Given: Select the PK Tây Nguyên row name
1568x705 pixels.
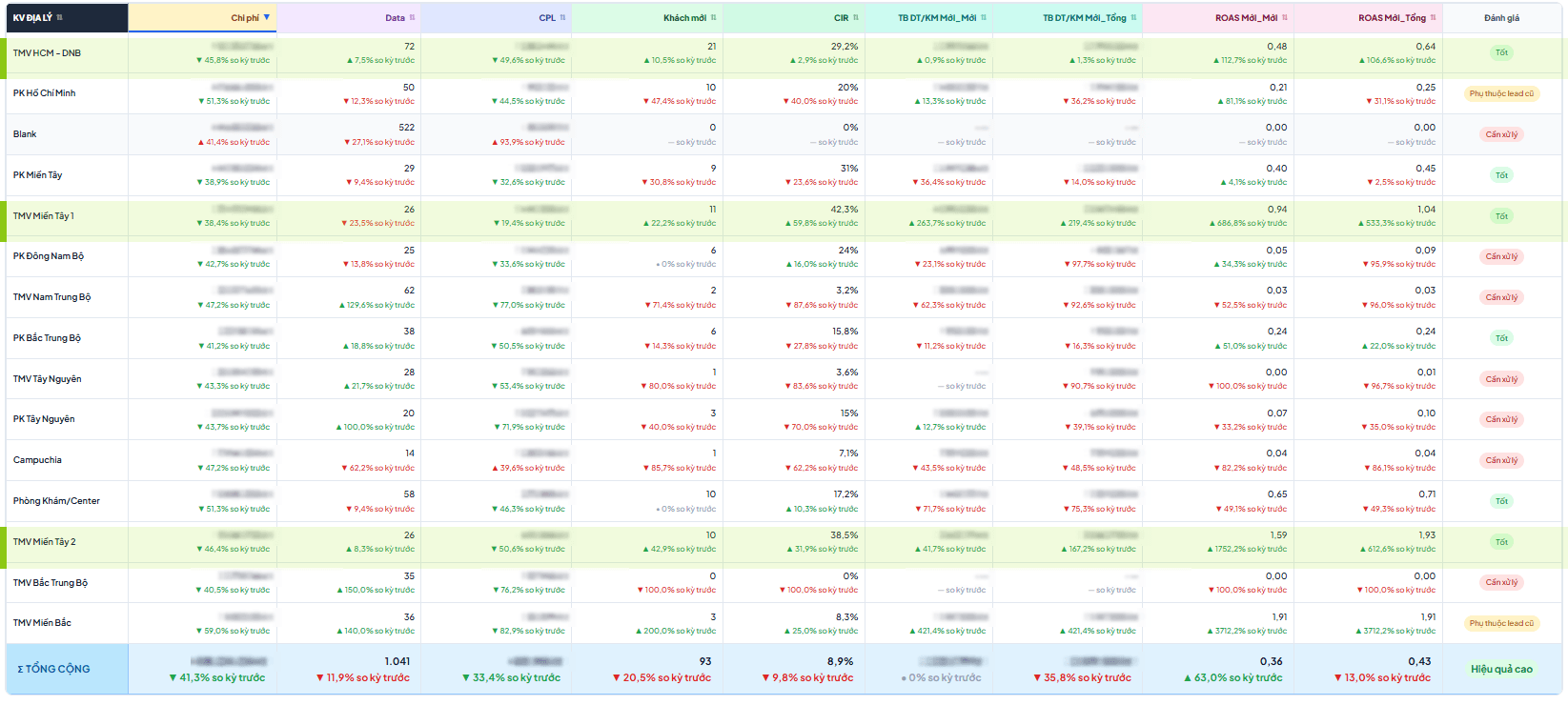Looking at the screenshot, I should pos(44,419).
